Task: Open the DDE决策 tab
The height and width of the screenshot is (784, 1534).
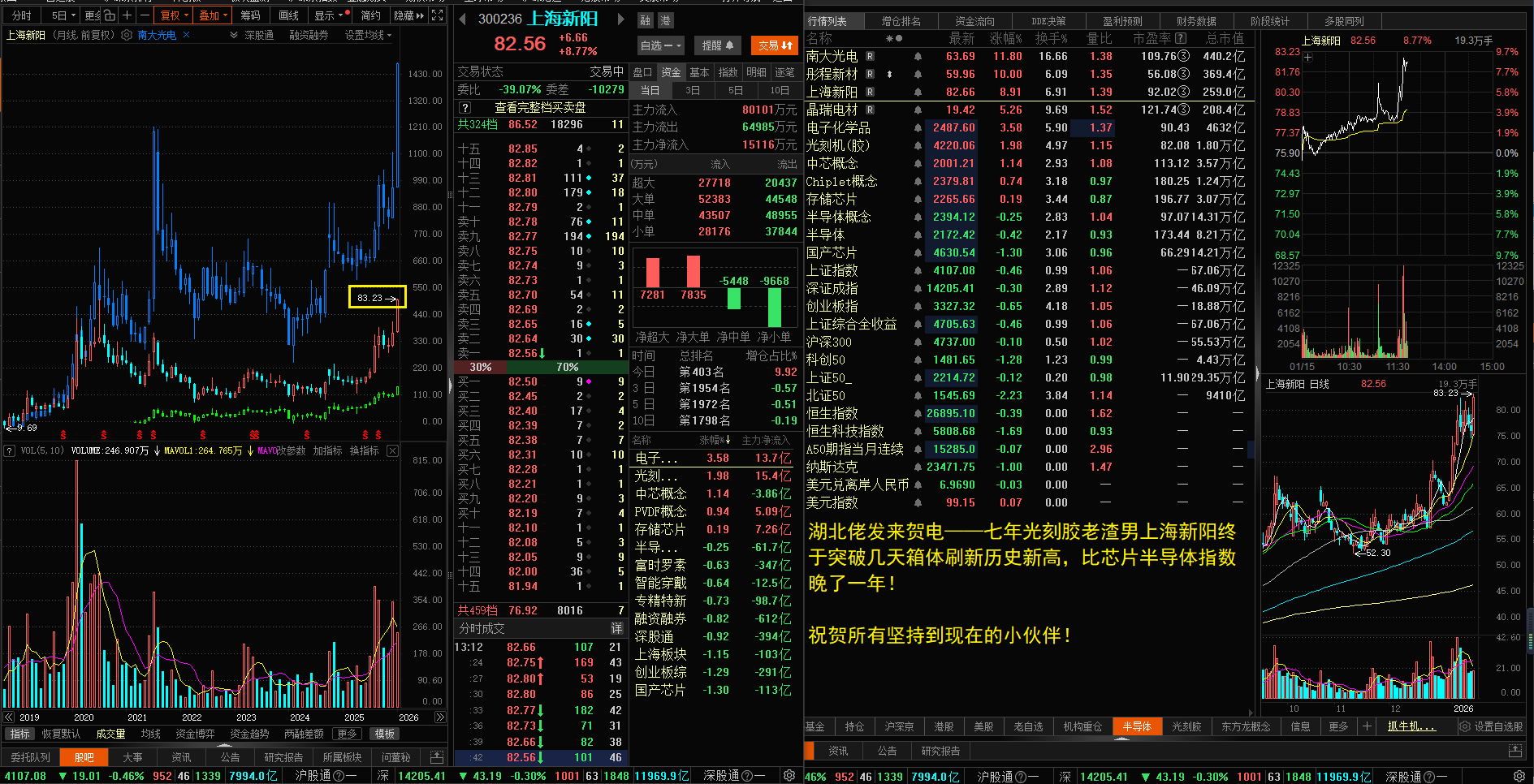Action: [1048, 21]
